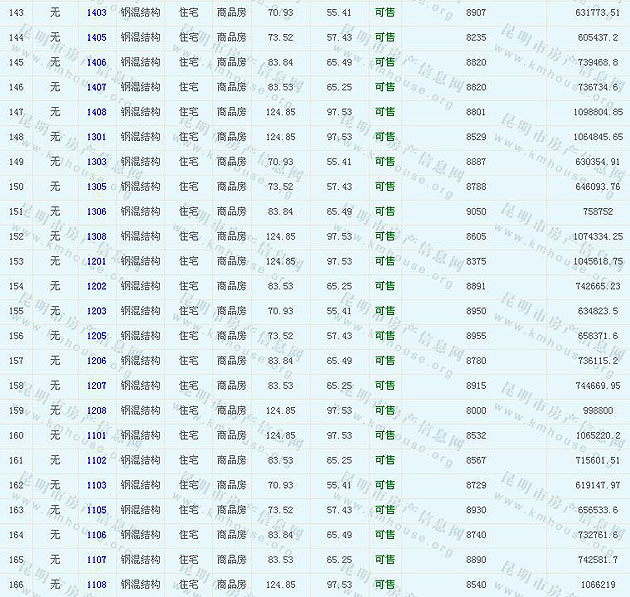
Task: Open room 1403 link
Action: pos(97,12)
